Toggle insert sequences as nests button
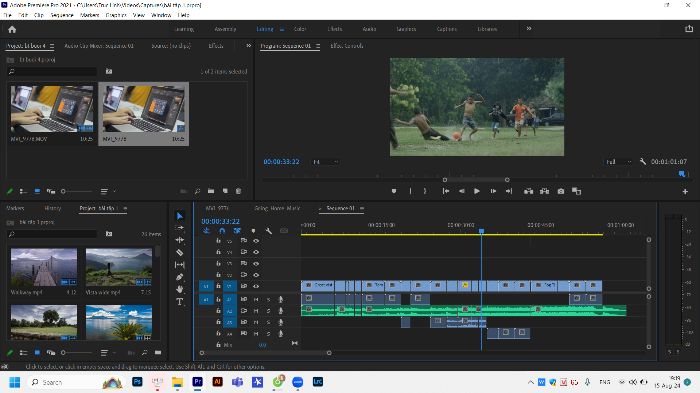Screen dimensions: 700x393 point(206,231)
